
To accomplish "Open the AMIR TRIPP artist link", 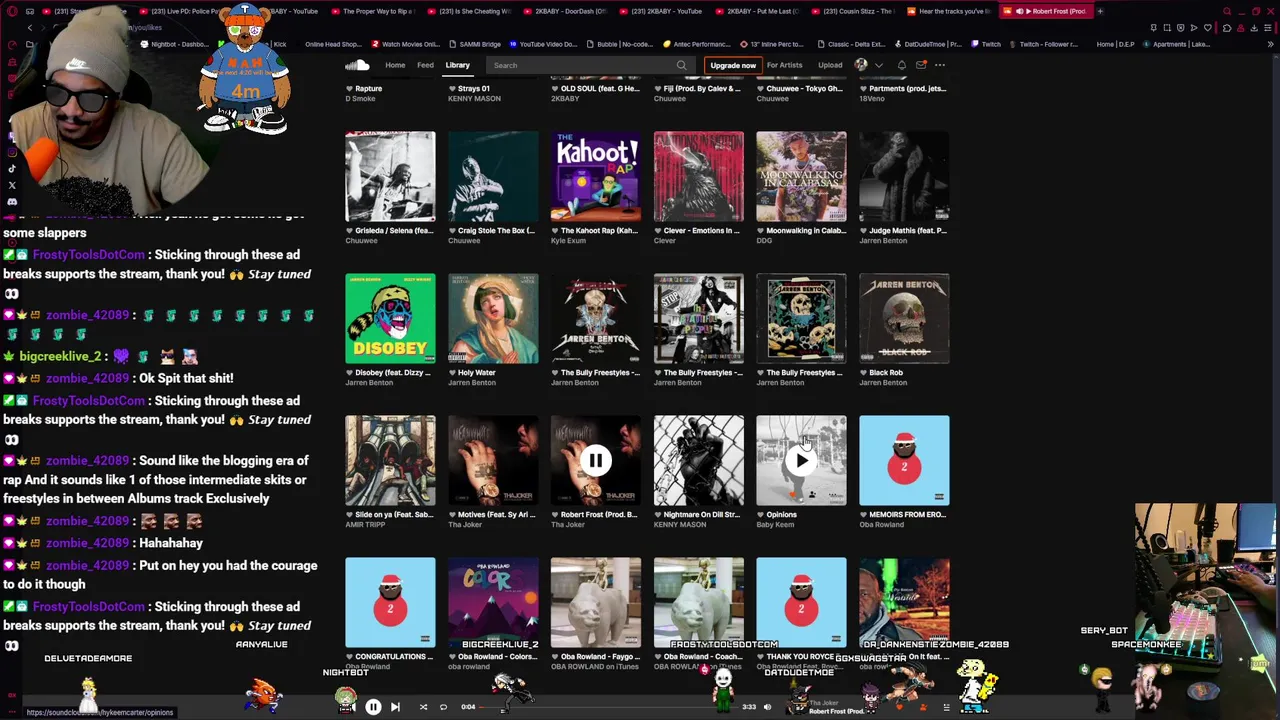I will pos(365,525).
